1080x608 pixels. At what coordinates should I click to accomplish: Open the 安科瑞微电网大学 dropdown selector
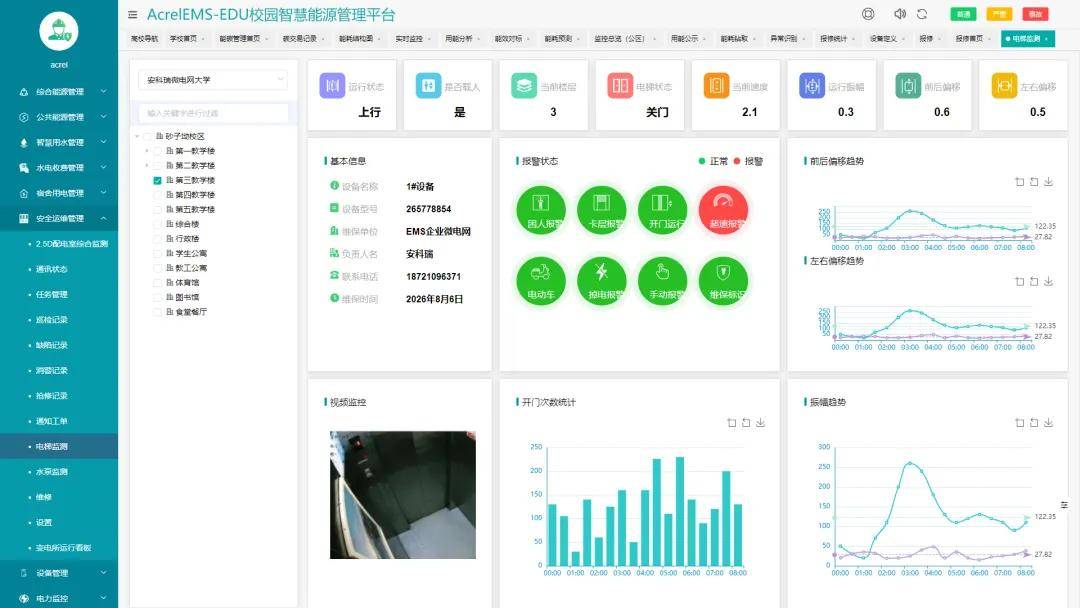click(213, 80)
